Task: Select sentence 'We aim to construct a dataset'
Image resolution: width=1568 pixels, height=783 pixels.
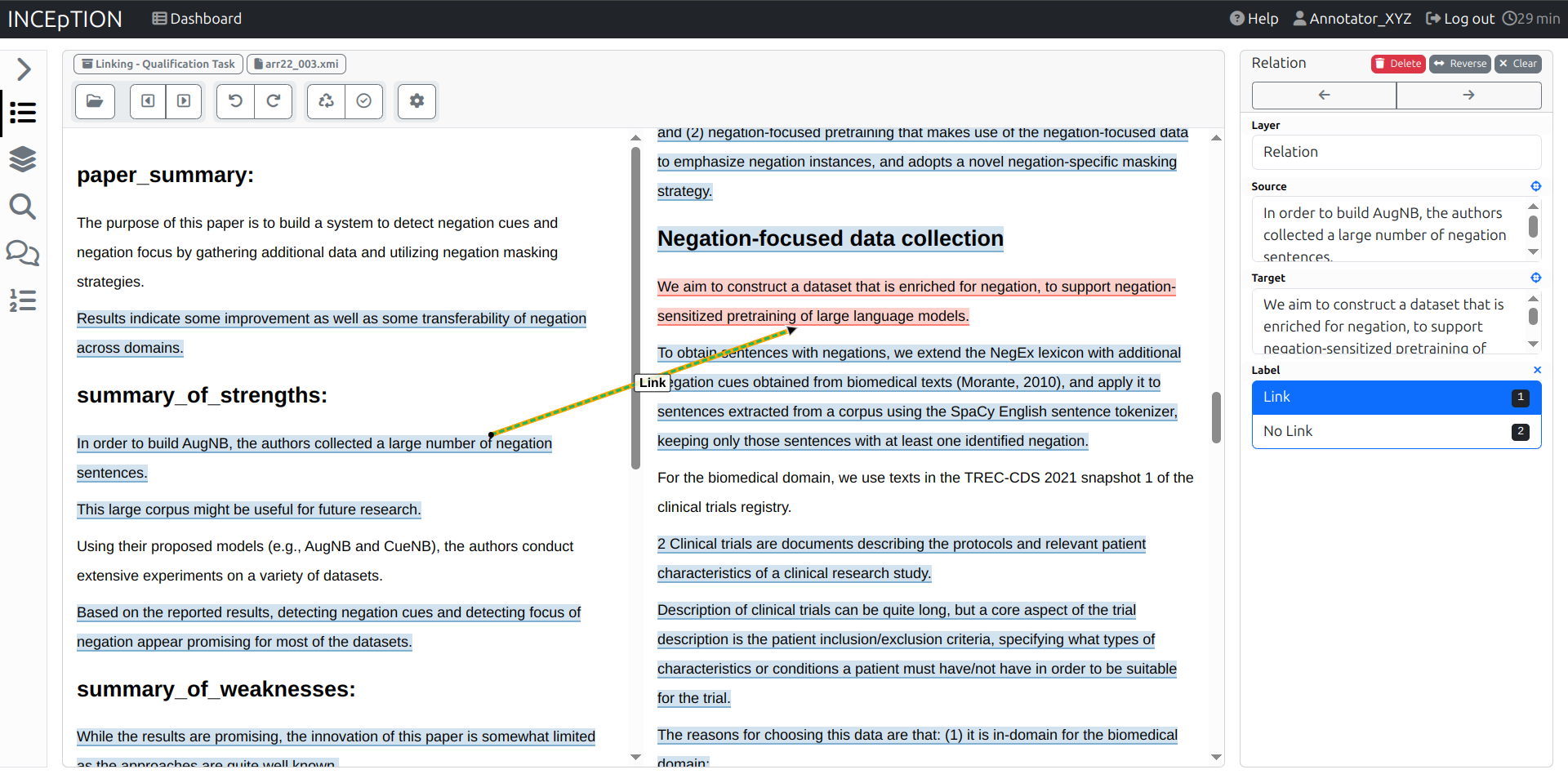Action: pyautogui.click(x=916, y=301)
